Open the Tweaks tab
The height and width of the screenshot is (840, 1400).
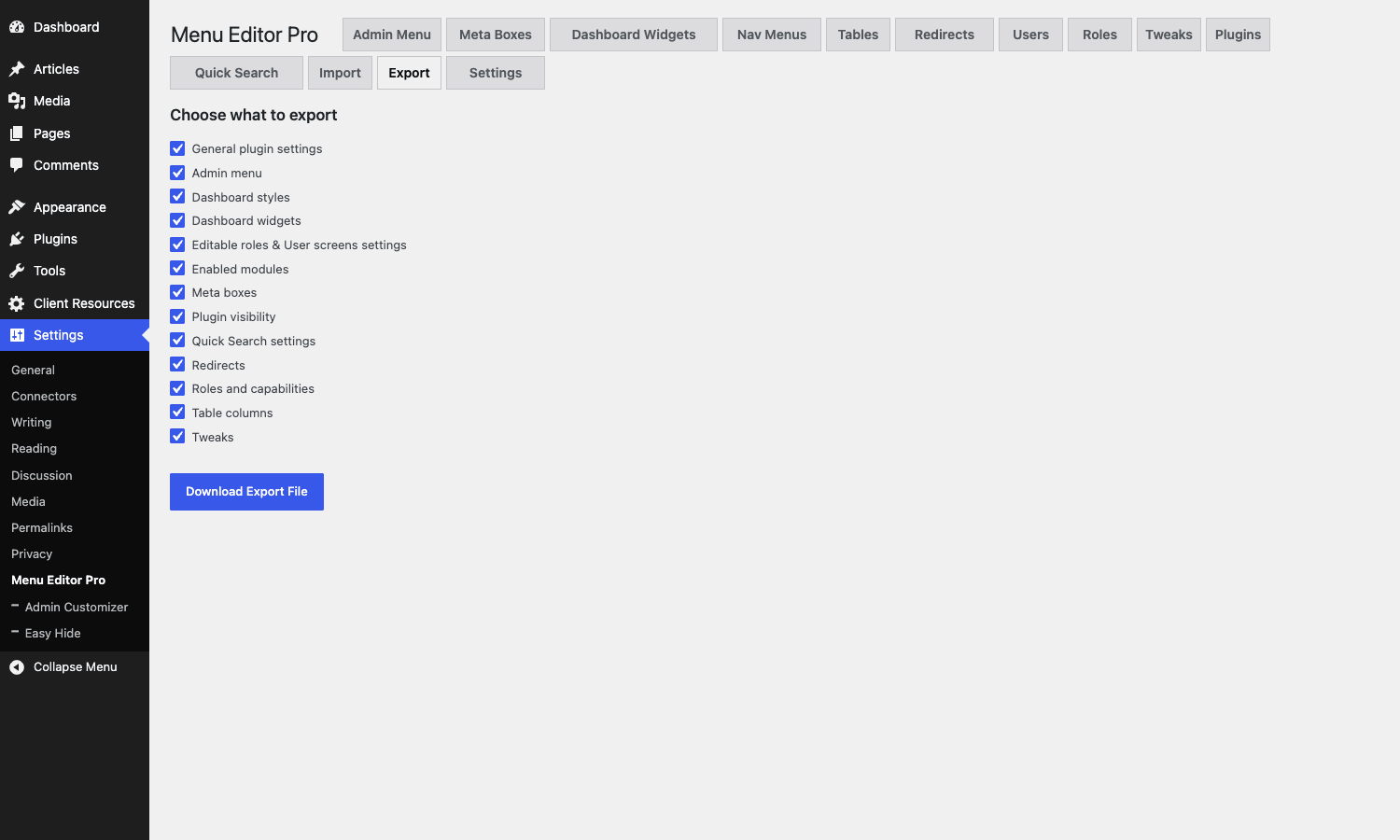[1169, 35]
